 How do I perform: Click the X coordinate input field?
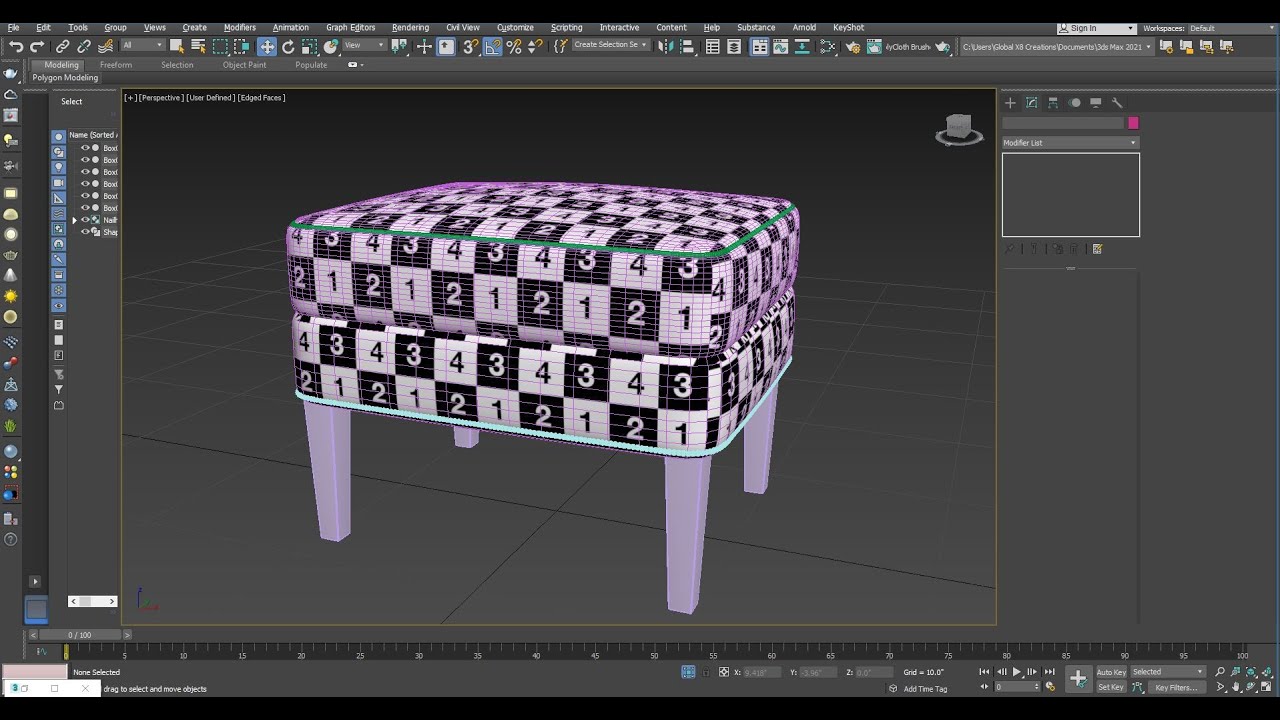point(760,672)
